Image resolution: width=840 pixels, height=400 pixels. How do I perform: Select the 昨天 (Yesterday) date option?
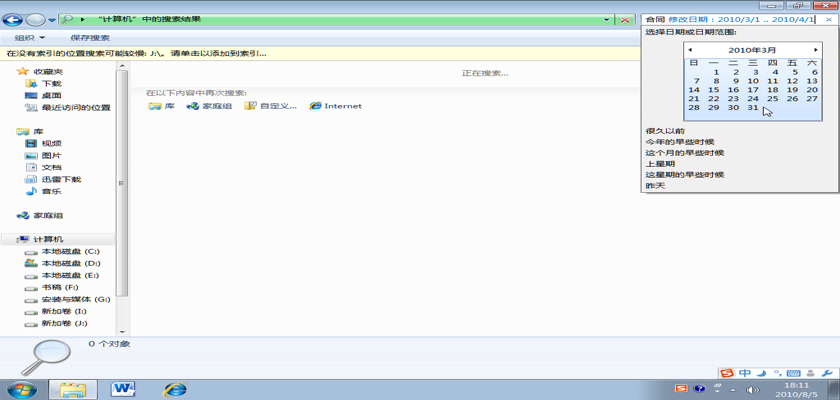(x=656, y=185)
